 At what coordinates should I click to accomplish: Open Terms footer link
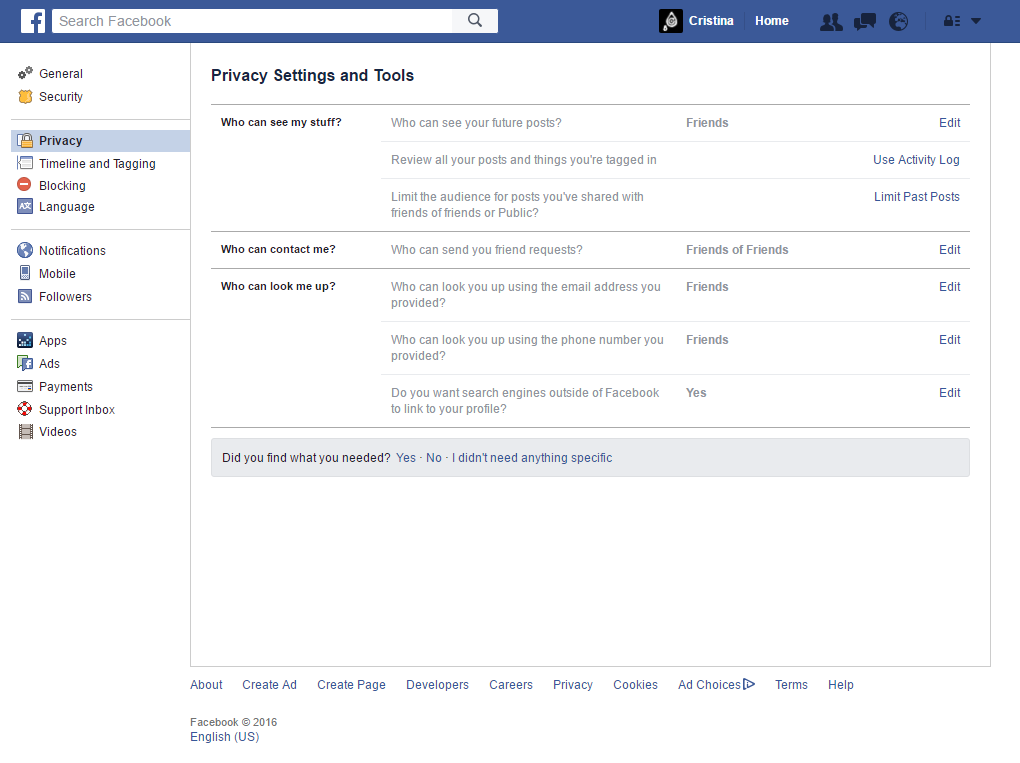791,684
